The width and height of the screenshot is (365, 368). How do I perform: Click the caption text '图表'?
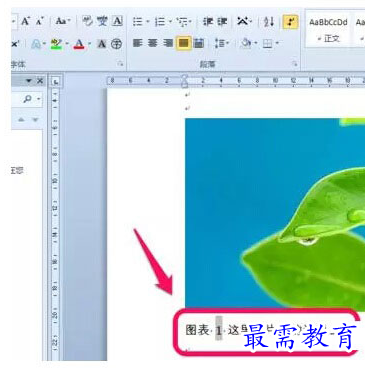click(197, 330)
